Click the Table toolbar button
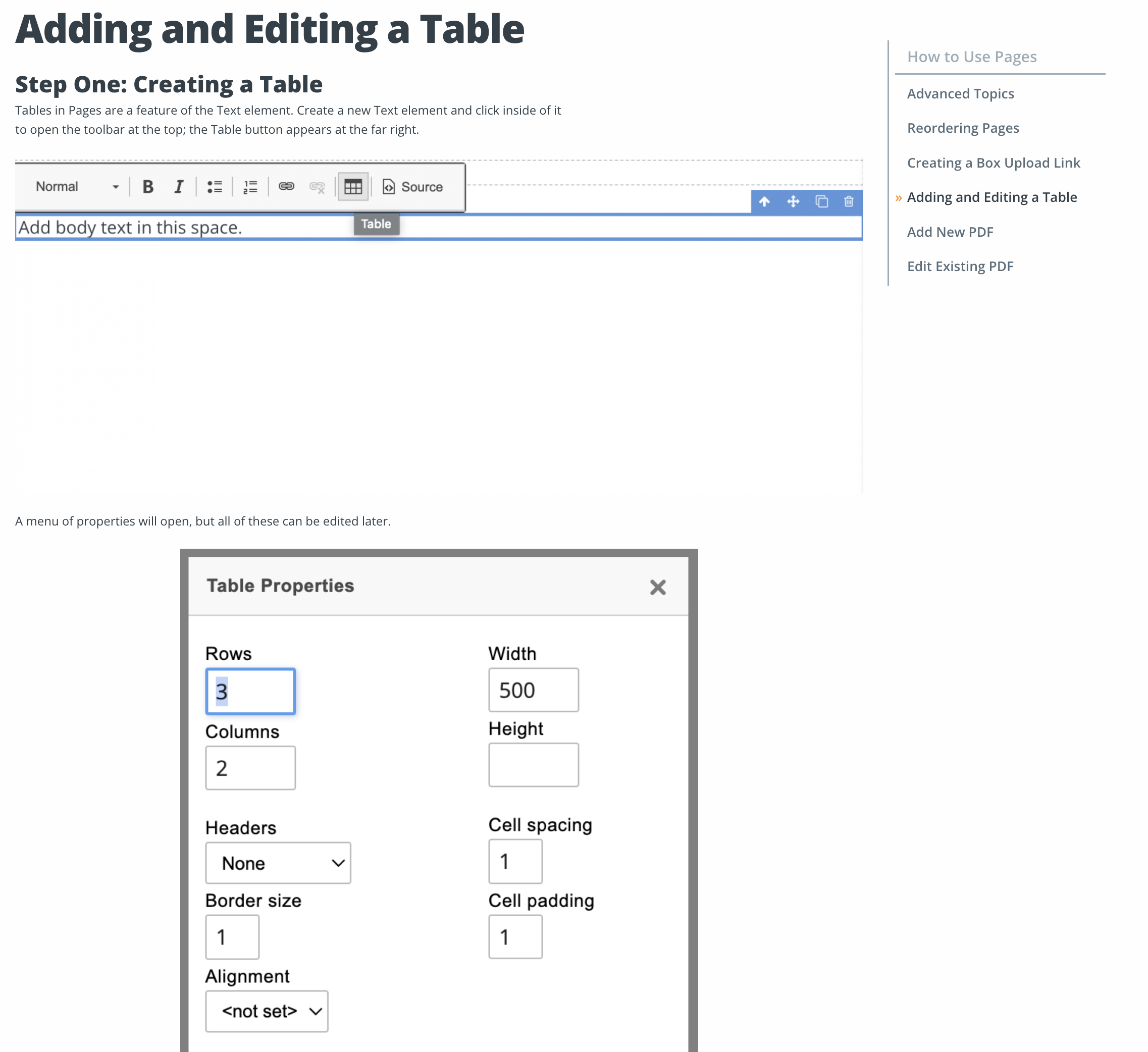1148x1052 pixels. click(x=353, y=187)
